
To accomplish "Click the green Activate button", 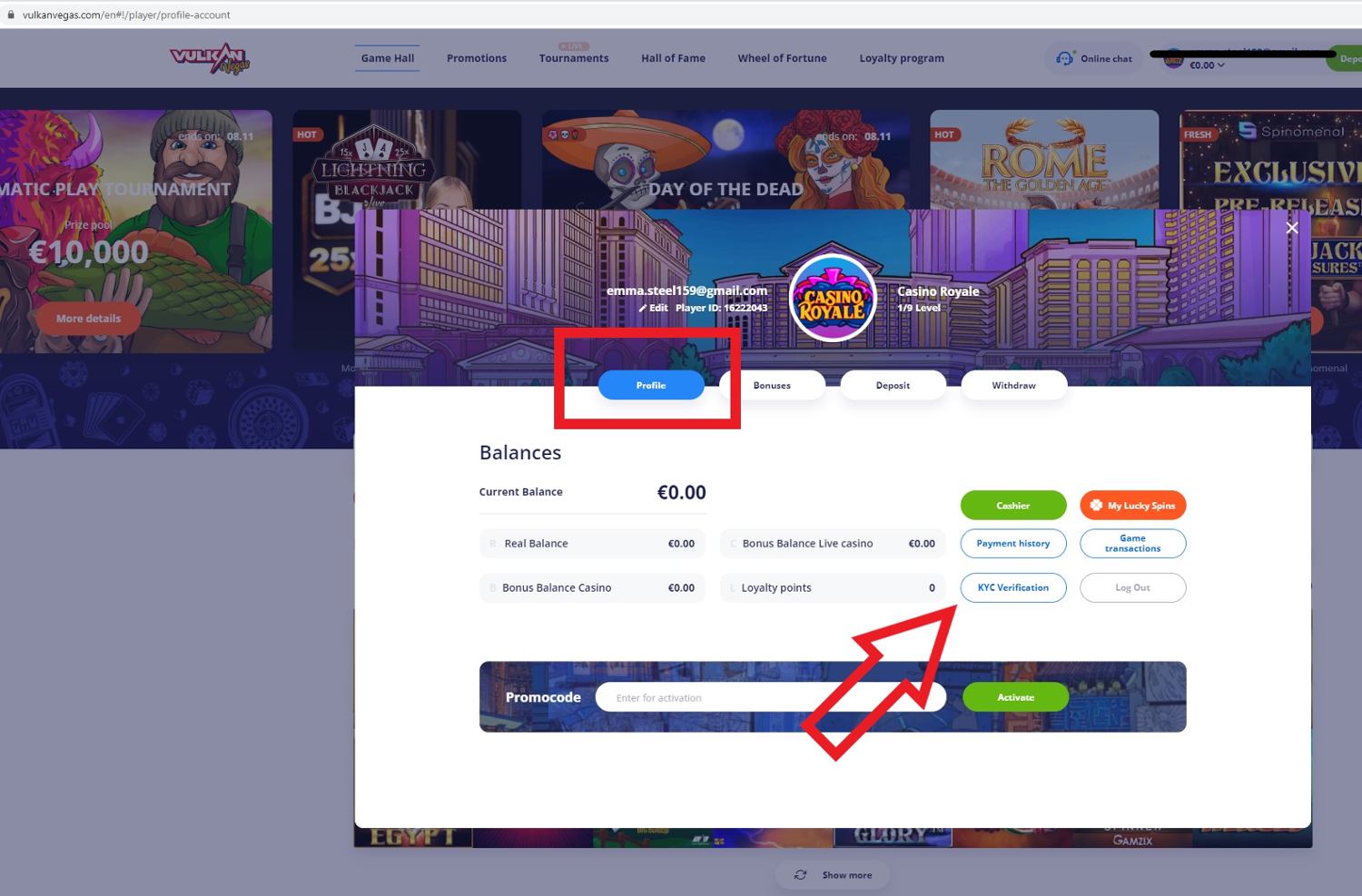I will coord(1015,697).
